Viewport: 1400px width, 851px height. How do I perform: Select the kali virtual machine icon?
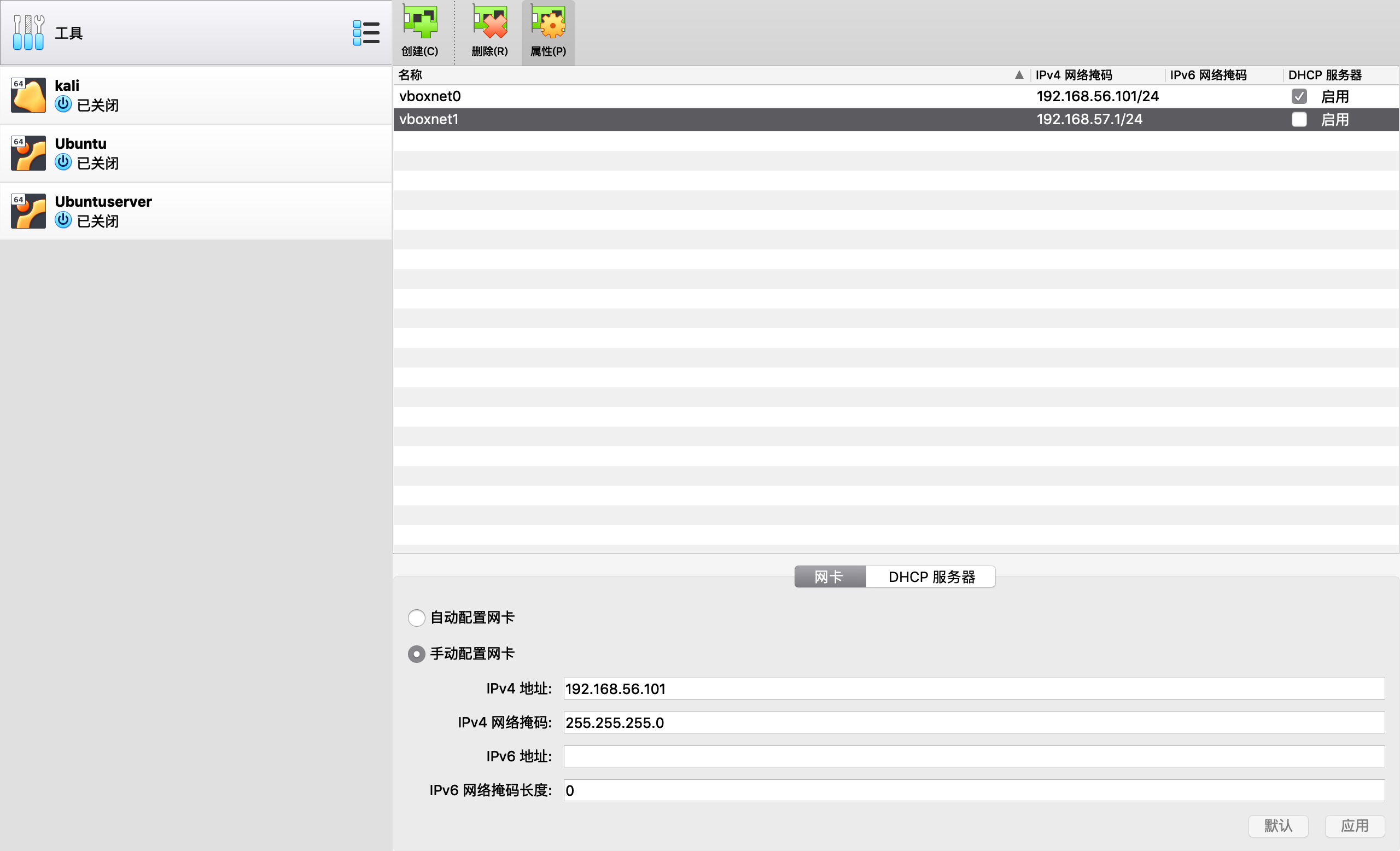click(28, 95)
